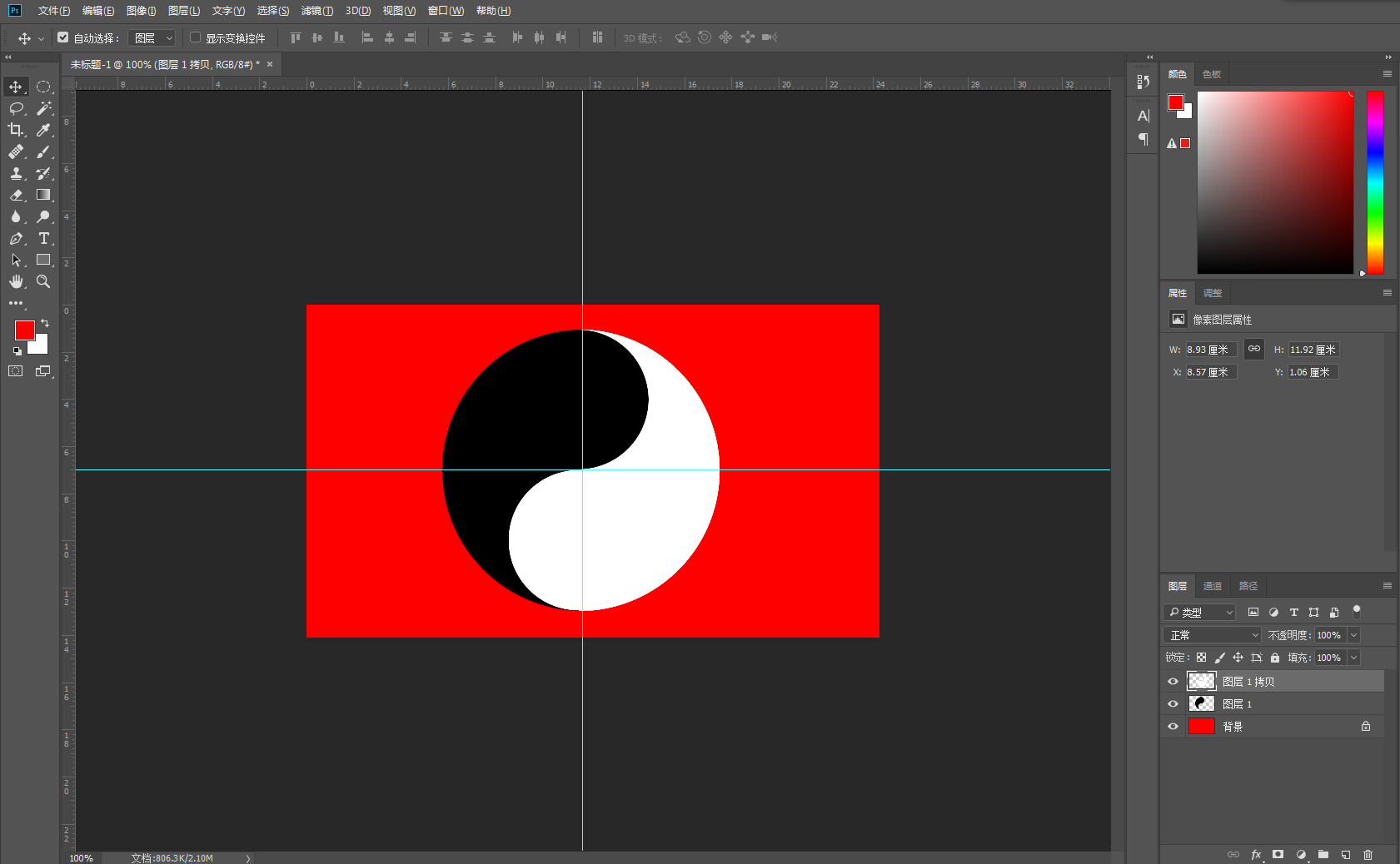The width and height of the screenshot is (1400, 864).
Task: Select the Eraser tool
Action: pyautogui.click(x=16, y=195)
